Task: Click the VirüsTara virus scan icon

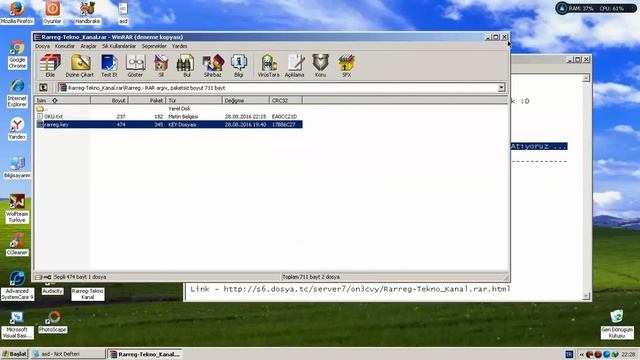Action: (269, 65)
